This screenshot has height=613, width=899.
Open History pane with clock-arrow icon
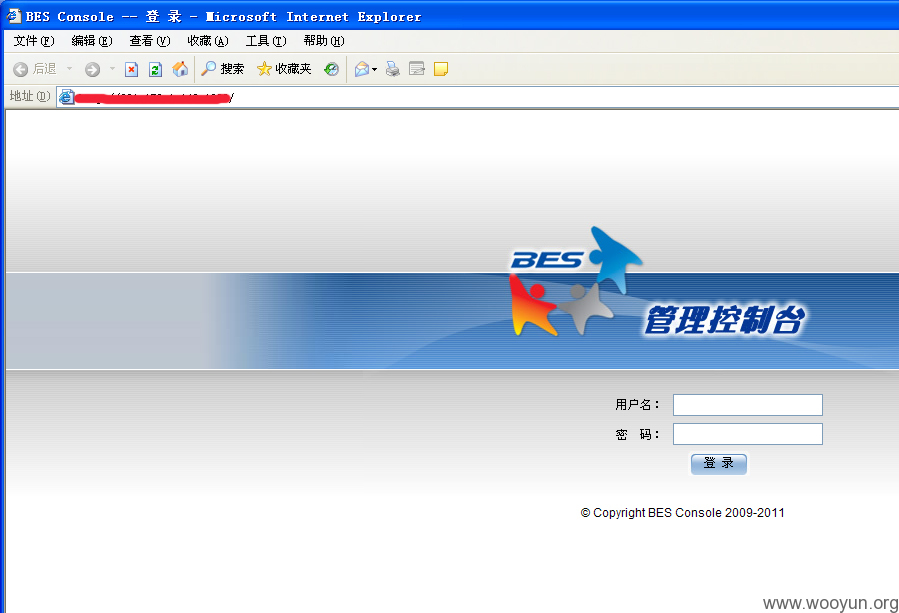coord(331,69)
